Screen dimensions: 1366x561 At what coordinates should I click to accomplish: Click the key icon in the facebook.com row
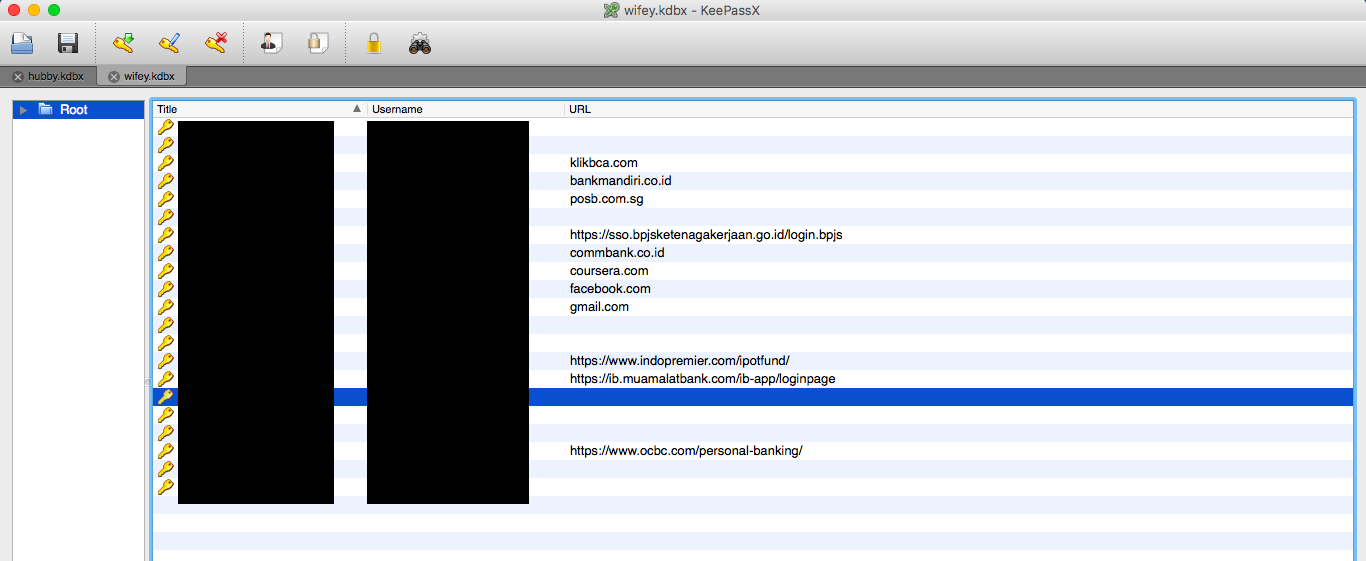166,289
